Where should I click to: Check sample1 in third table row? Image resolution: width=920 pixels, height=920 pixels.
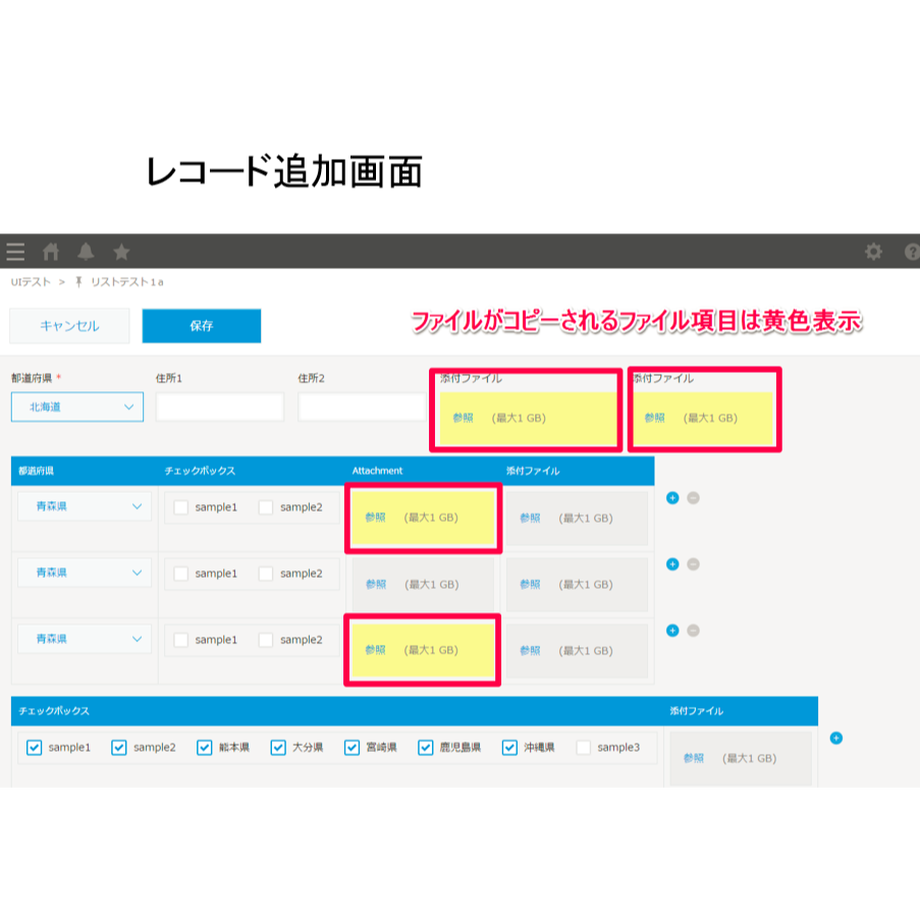tap(181, 640)
